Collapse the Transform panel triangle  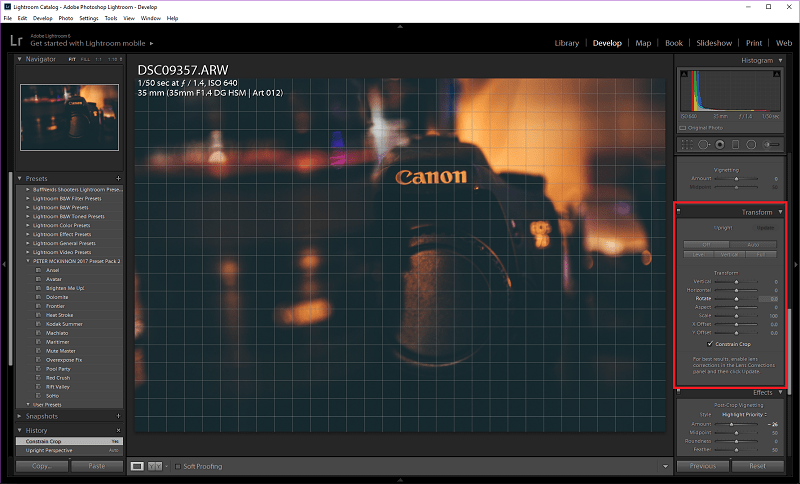point(780,212)
